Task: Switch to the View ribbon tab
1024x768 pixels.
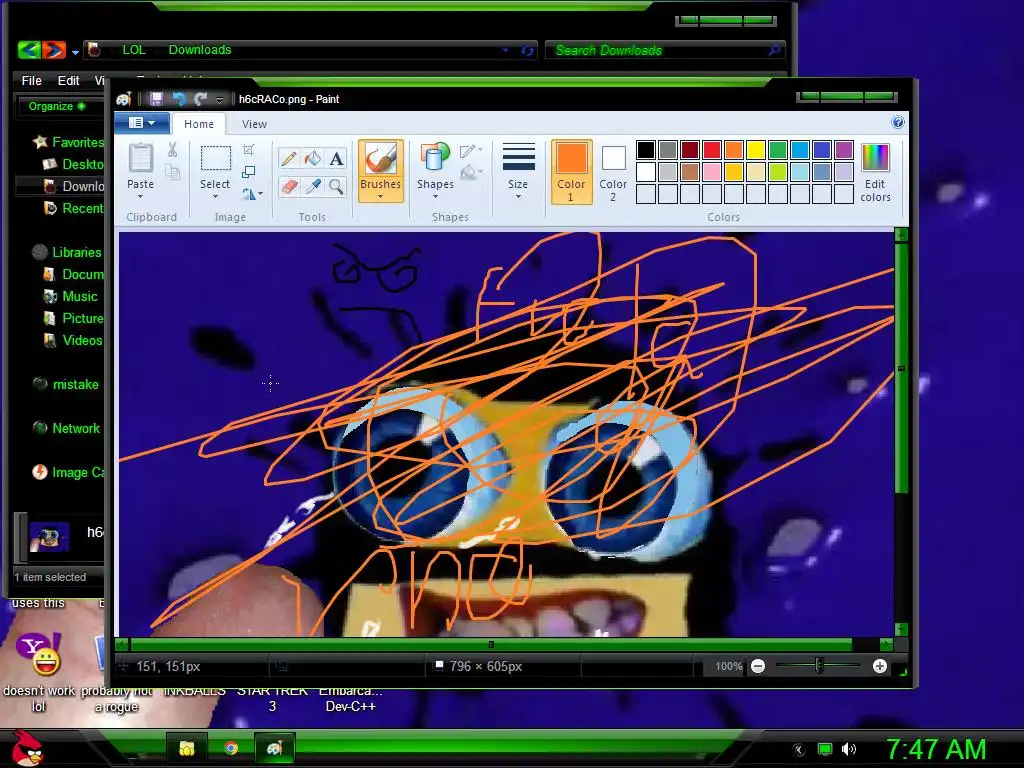Action: [x=254, y=124]
